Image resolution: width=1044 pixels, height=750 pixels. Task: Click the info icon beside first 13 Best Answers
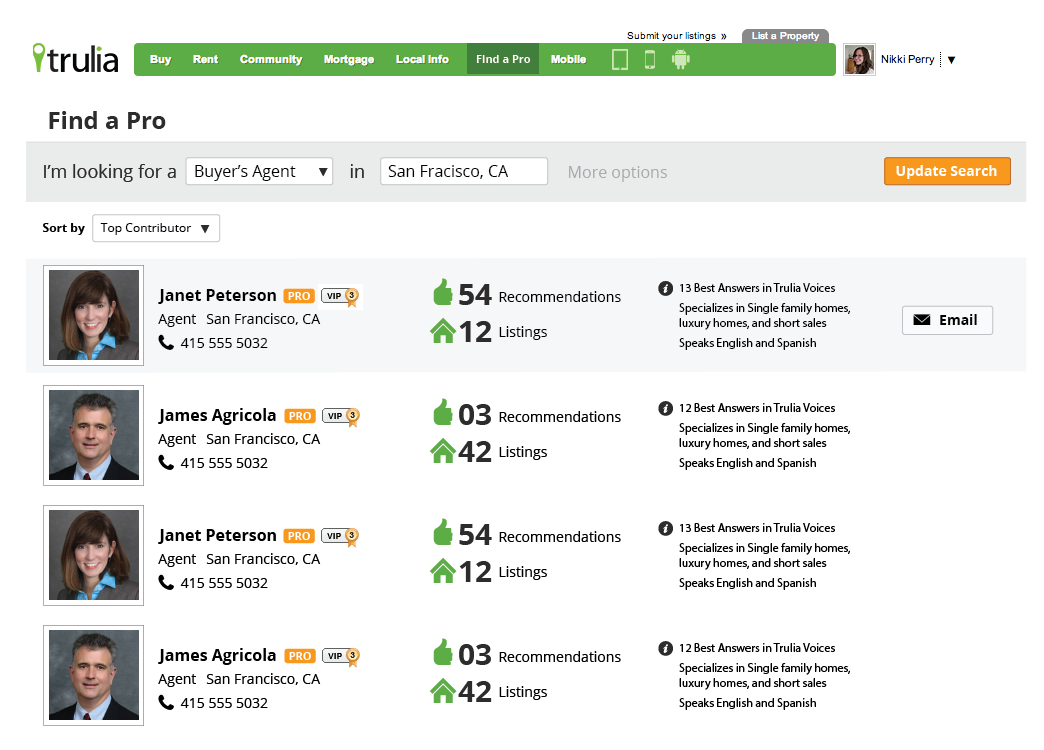coord(665,288)
